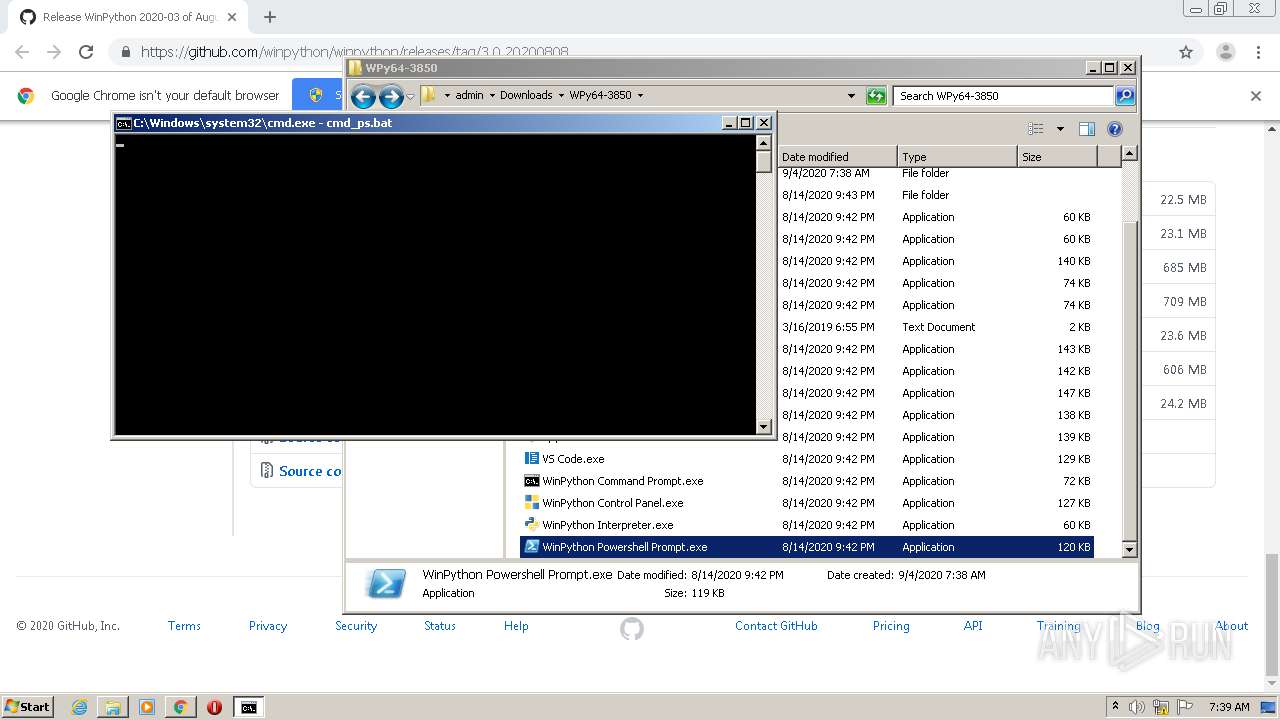Screen dimensions: 1280x720
Task: Go back in the Chrome browser
Action: coord(22,52)
